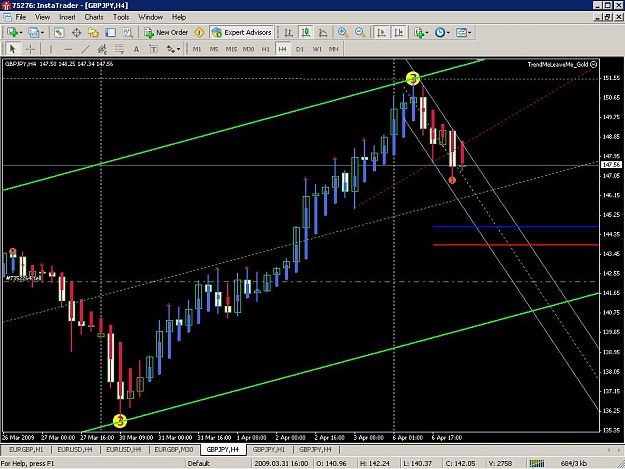Switch to the GBPJPY,H1 chart tab
This screenshot has height=469, width=625.
[x=269, y=449]
